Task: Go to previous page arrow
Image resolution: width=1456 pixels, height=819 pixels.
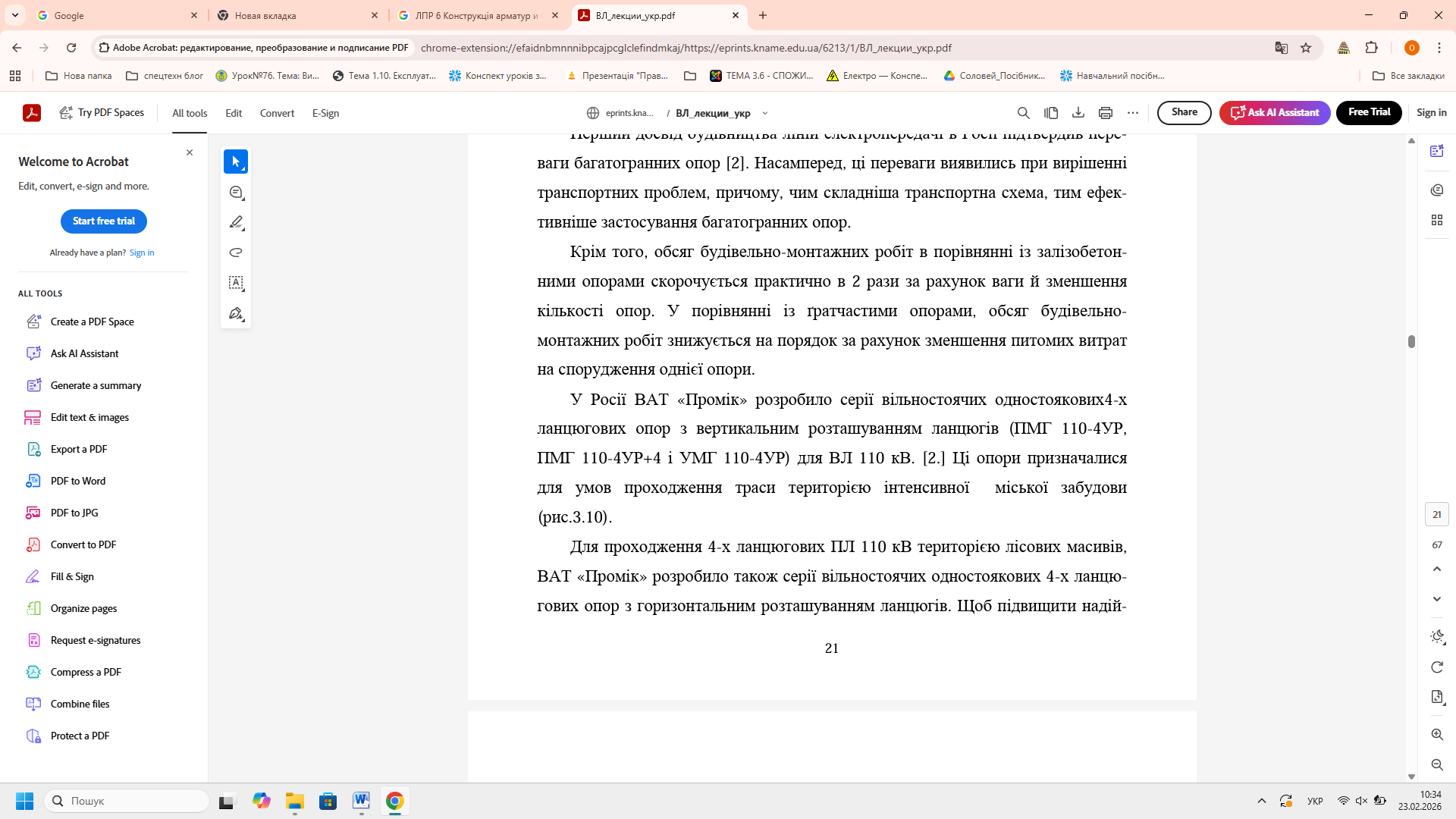Action: click(x=1436, y=569)
